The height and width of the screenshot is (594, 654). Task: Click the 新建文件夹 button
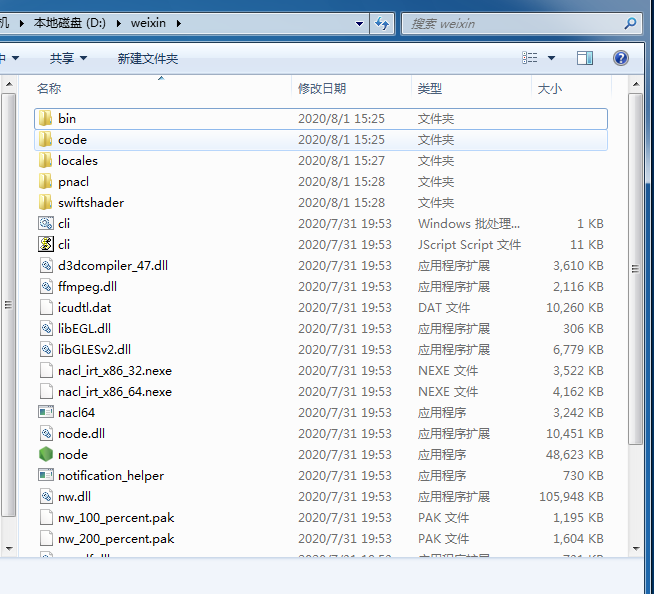coord(148,58)
